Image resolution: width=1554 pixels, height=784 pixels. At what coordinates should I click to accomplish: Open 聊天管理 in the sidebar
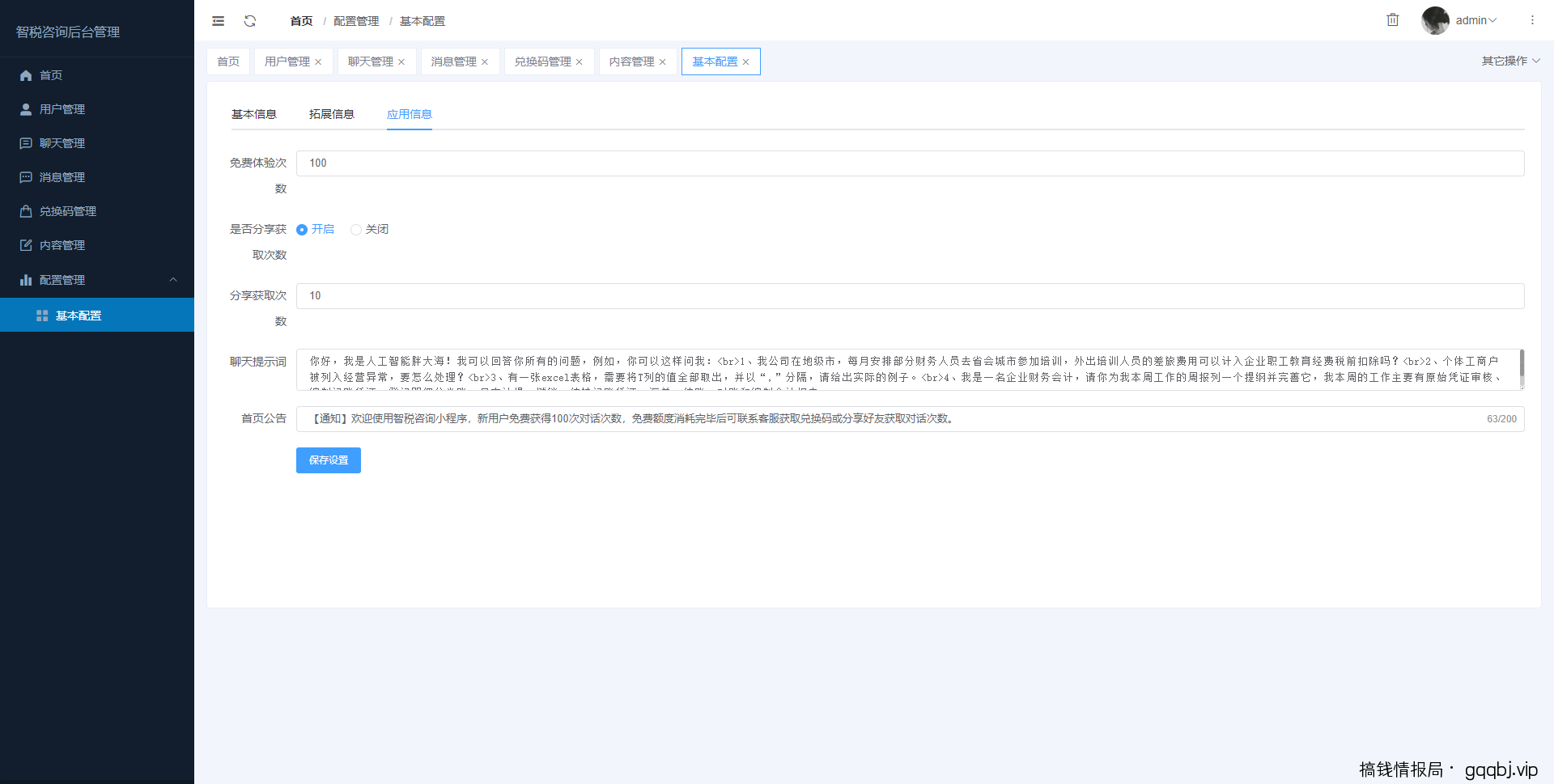[62, 143]
